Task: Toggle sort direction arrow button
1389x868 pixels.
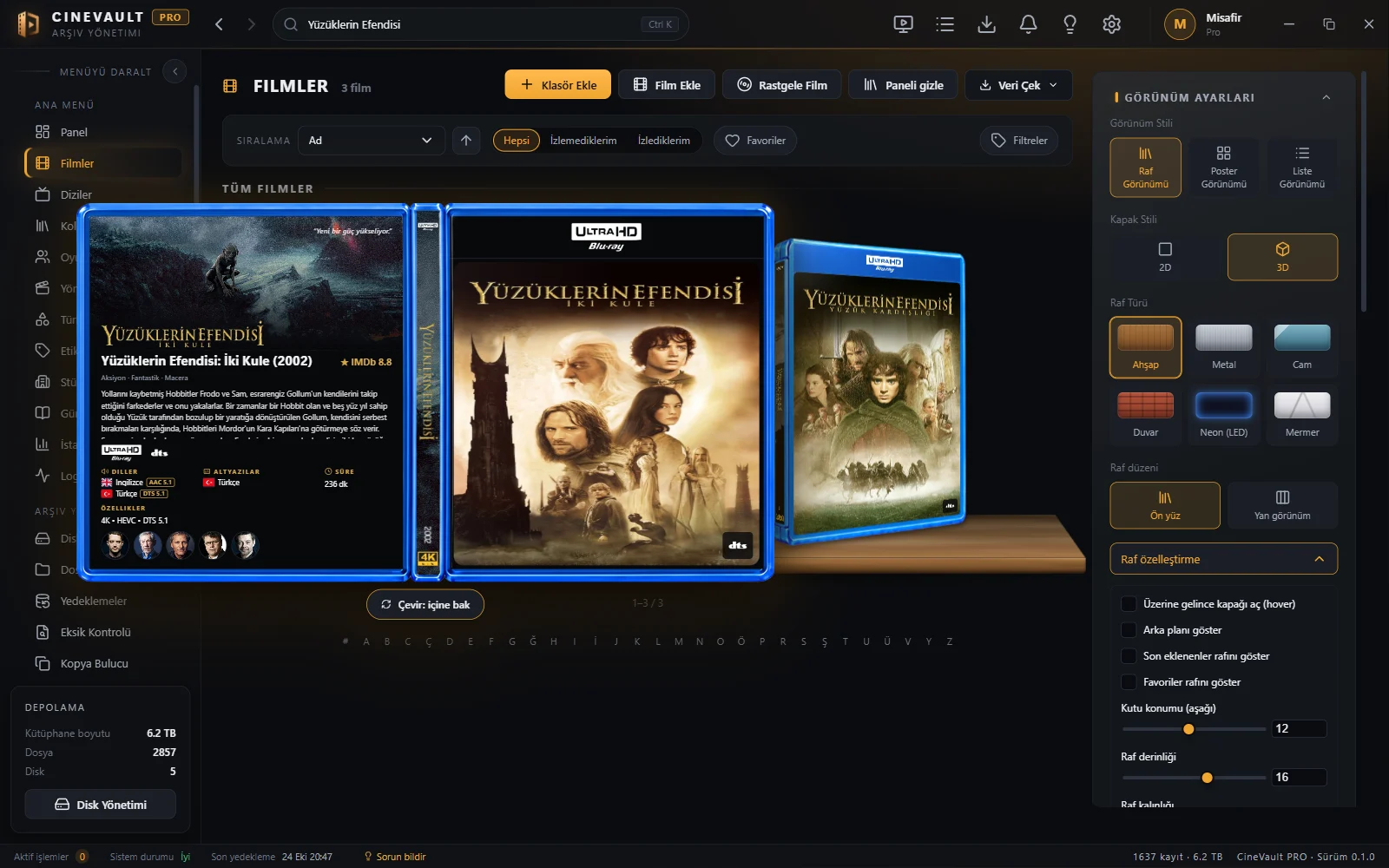Action: tap(466, 140)
